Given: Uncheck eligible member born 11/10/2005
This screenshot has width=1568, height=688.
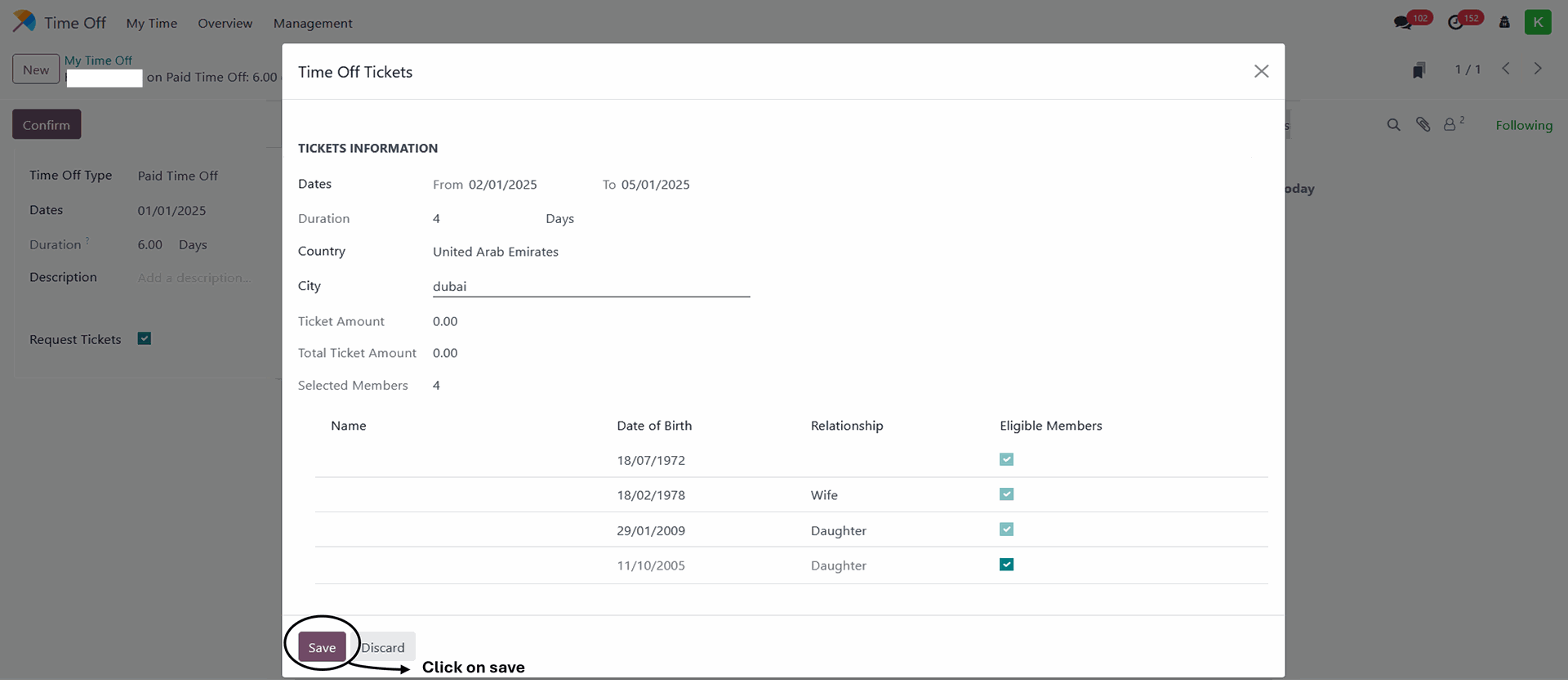Looking at the screenshot, I should coord(1006,565).
